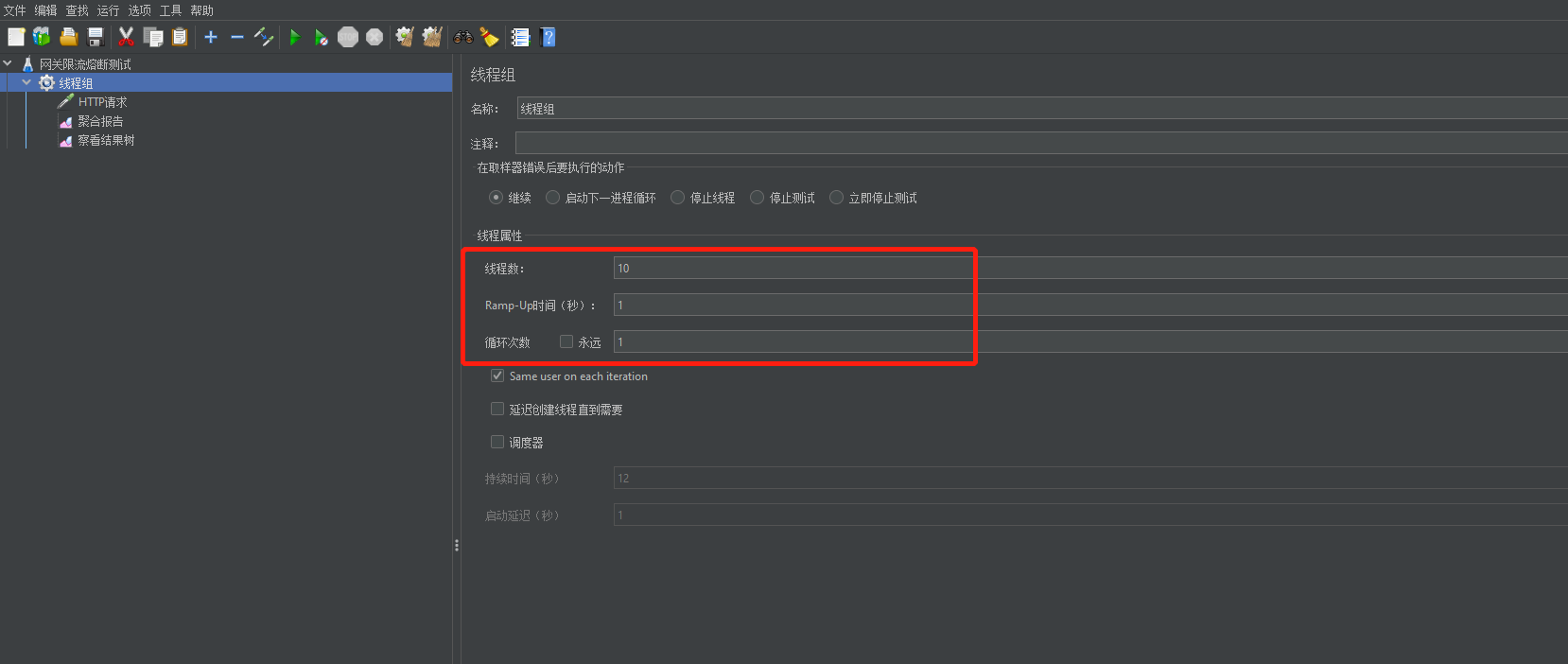
Task: Toggle Same user on each iteration checkbox
Action: (497, 376)
